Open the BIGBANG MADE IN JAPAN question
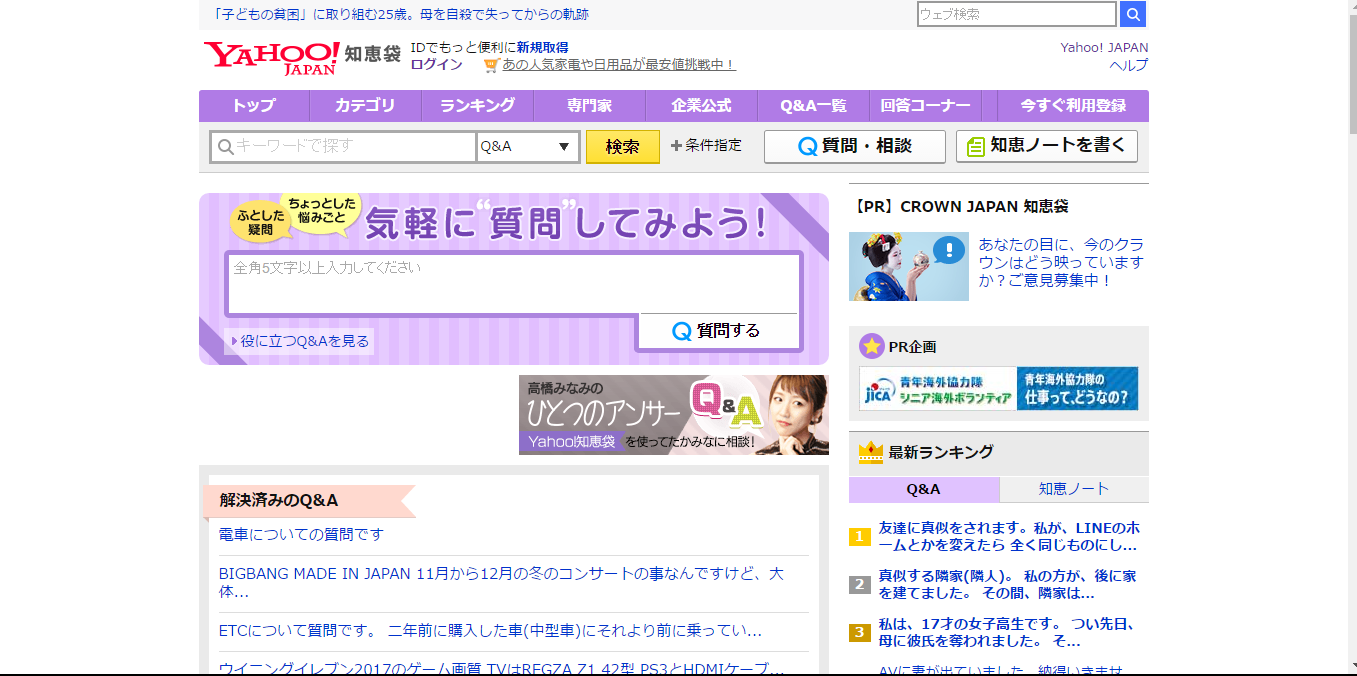The height and width of the screenshot is (676, 1357). (x=501, y=582)
